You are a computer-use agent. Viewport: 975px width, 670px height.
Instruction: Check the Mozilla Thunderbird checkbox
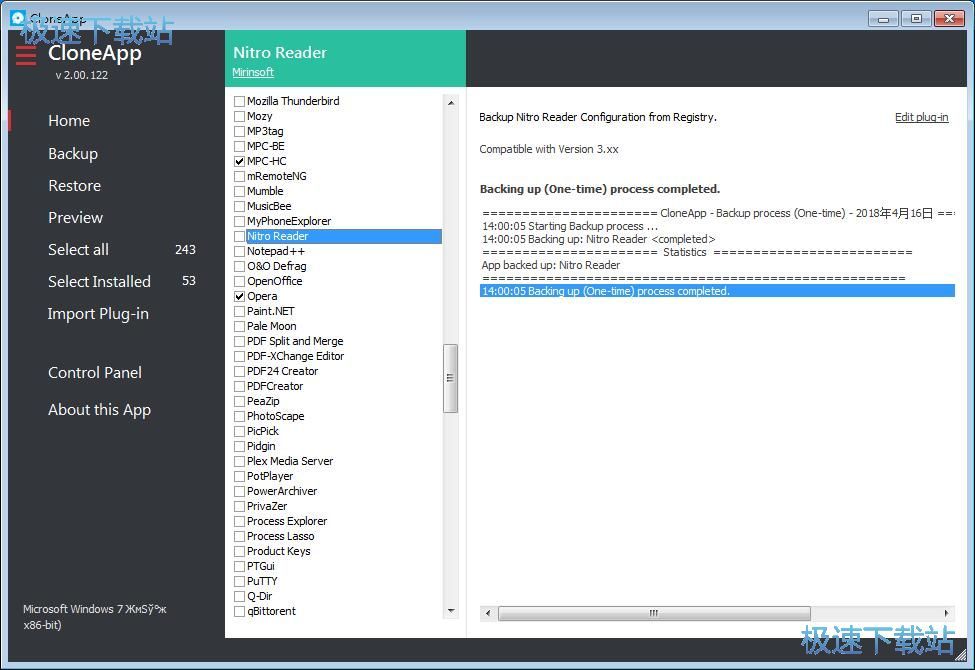tap(239, 101)
